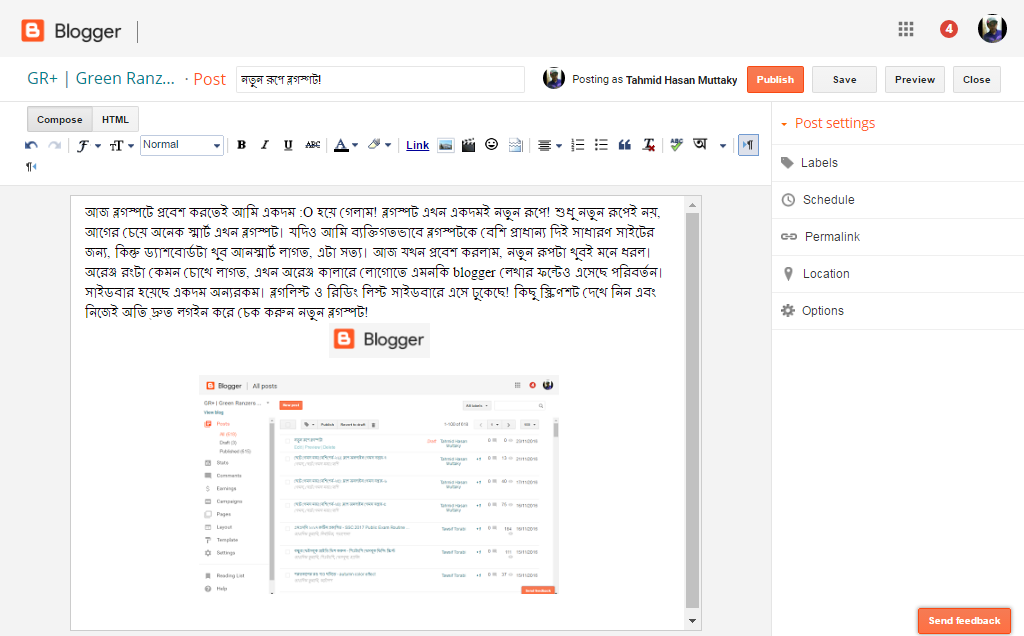Screen dimensions: 1024x636
Task: Publish the post
Action: 775,80
